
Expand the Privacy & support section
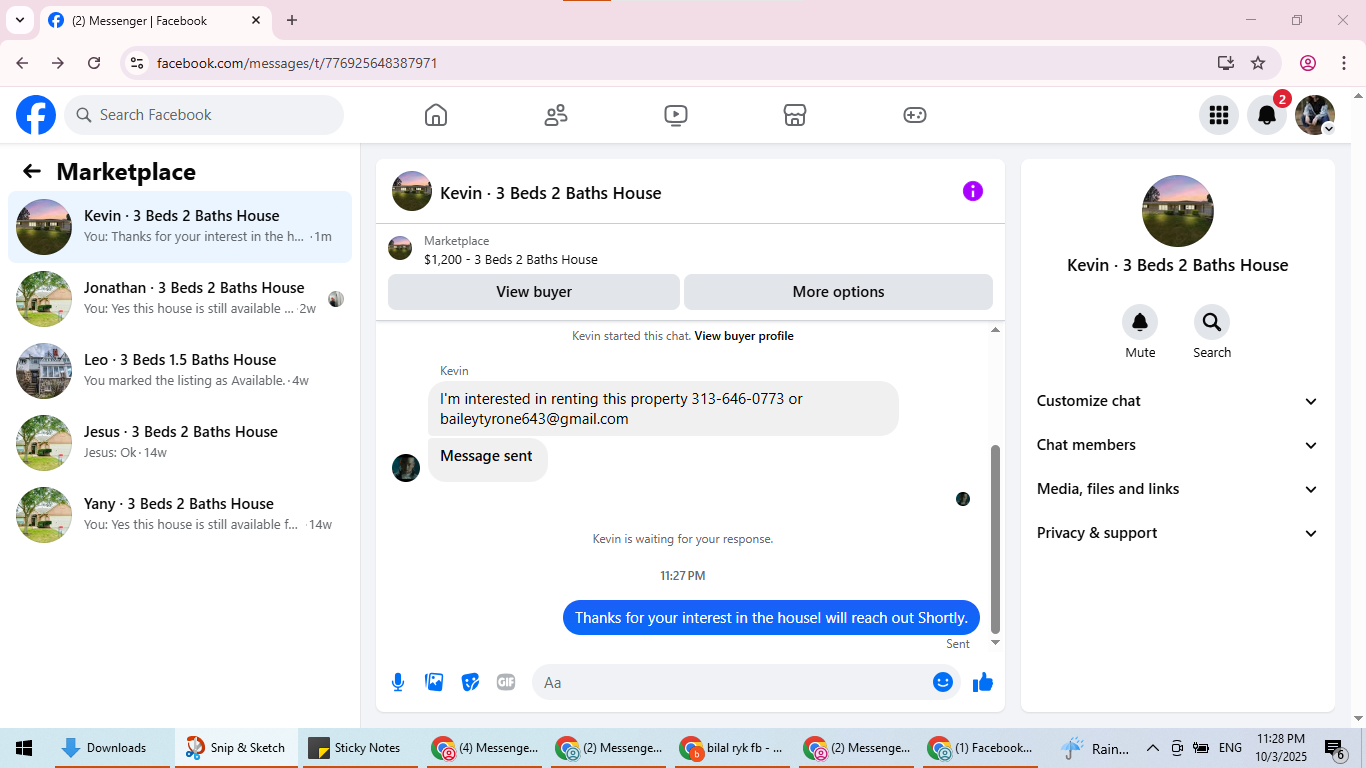(x=1178, y=533)
